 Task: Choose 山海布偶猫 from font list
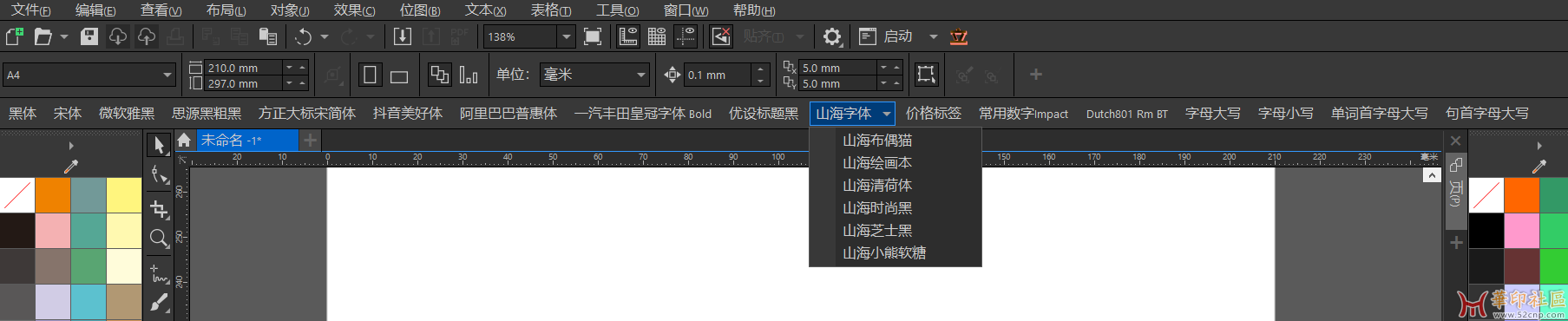coord(877,140)
